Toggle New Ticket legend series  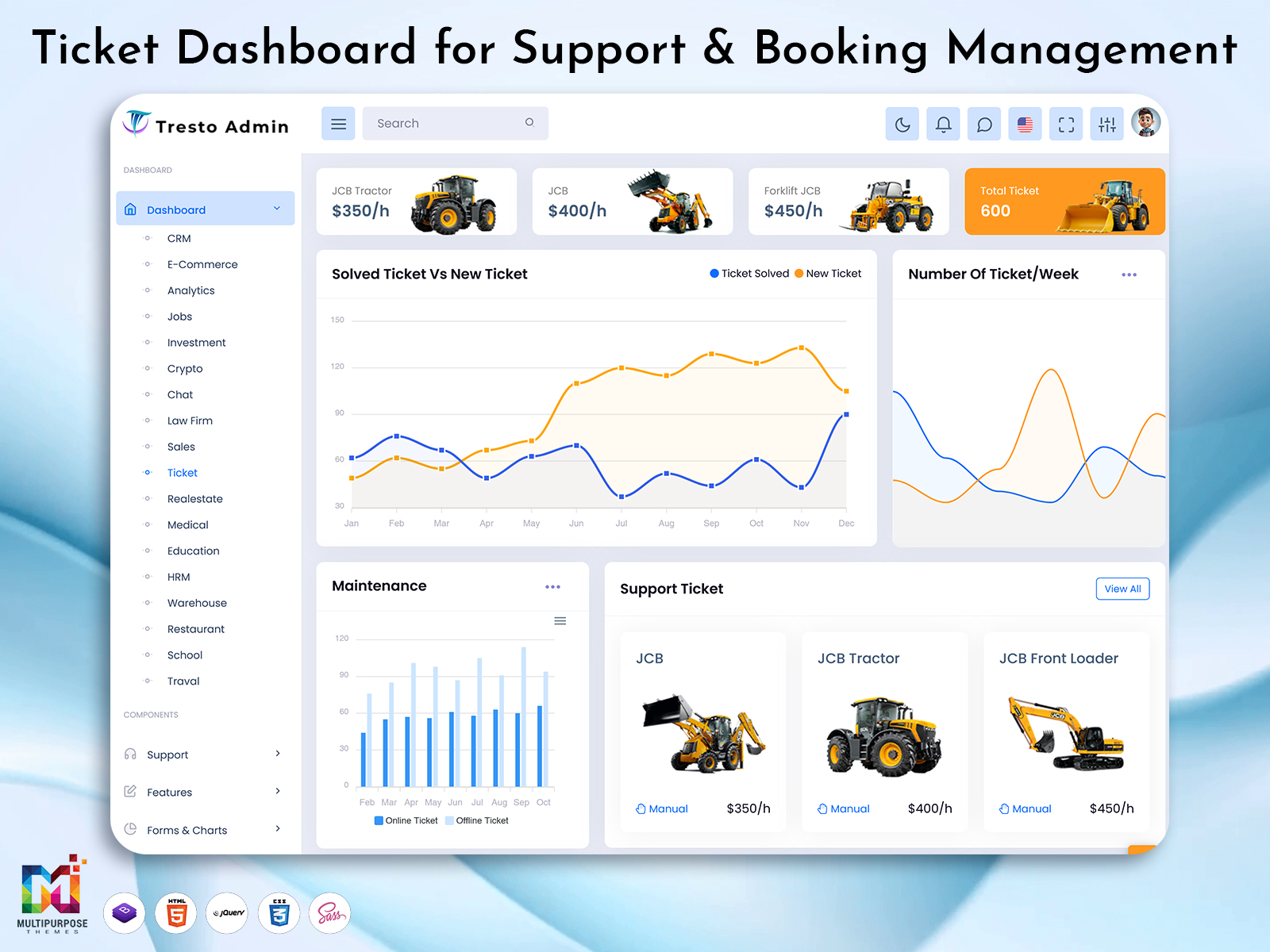[x=828, y=274]
